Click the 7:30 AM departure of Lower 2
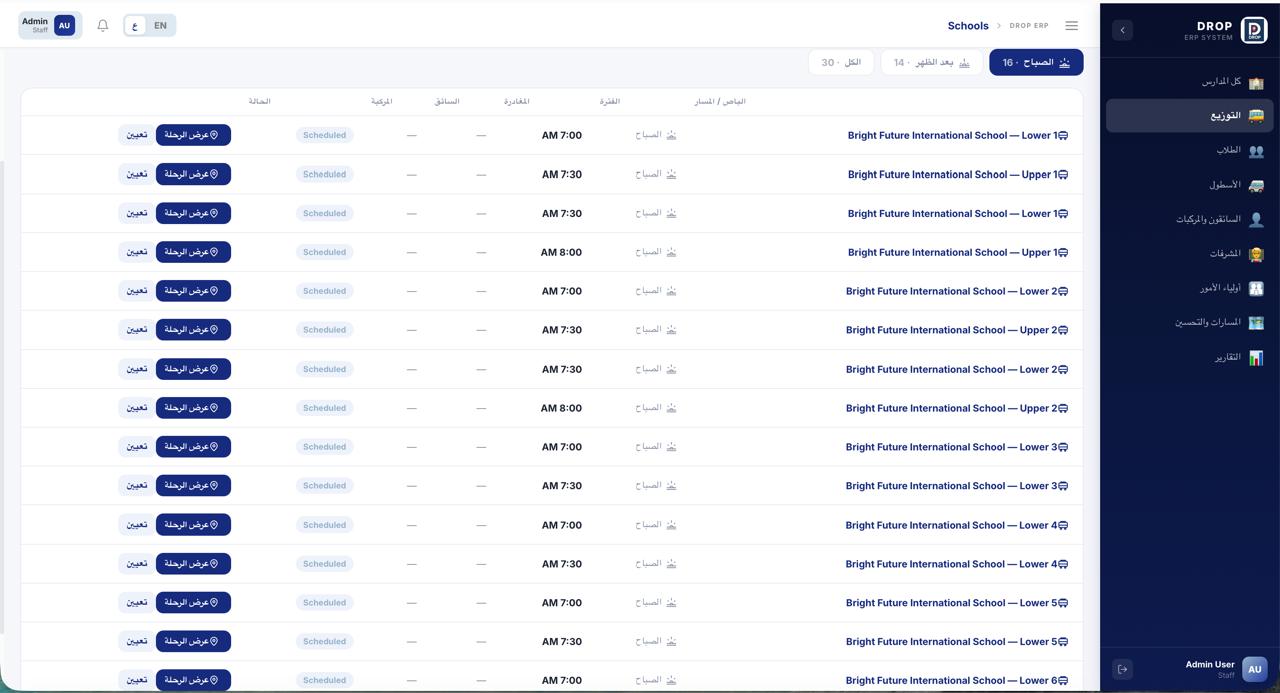 562,369
